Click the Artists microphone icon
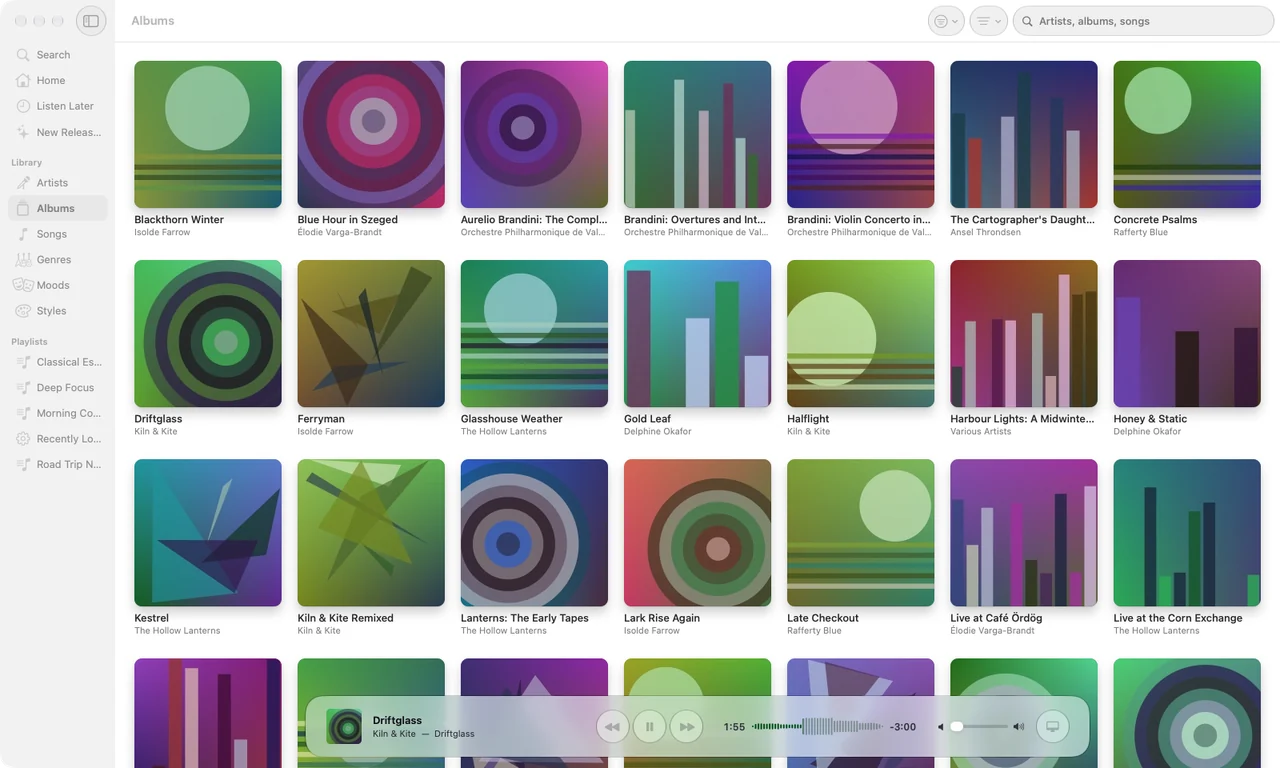The image size is (1280, 768). click(23, 183)
